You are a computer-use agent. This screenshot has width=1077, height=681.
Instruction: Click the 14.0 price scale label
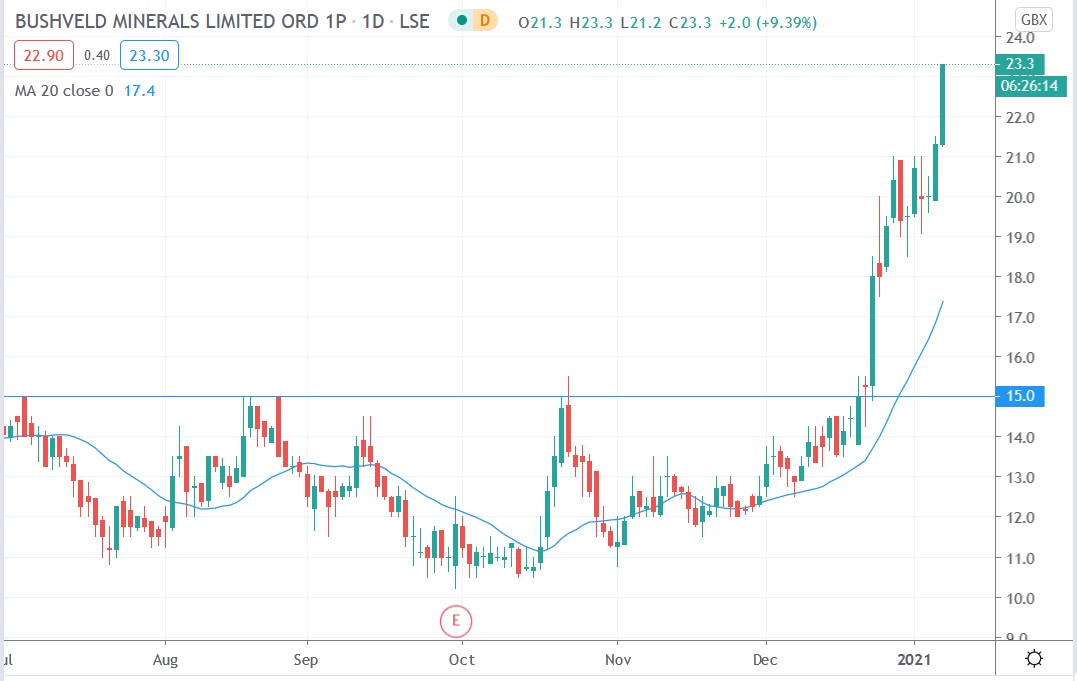click(x=1020, y=437)
